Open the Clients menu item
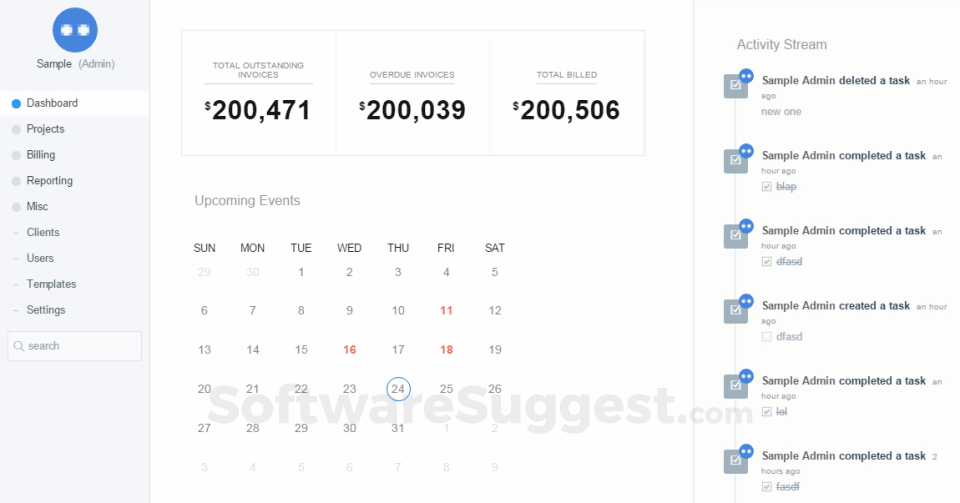The width and height of the screenshot is (960, 503). click(x=43, y=233)
